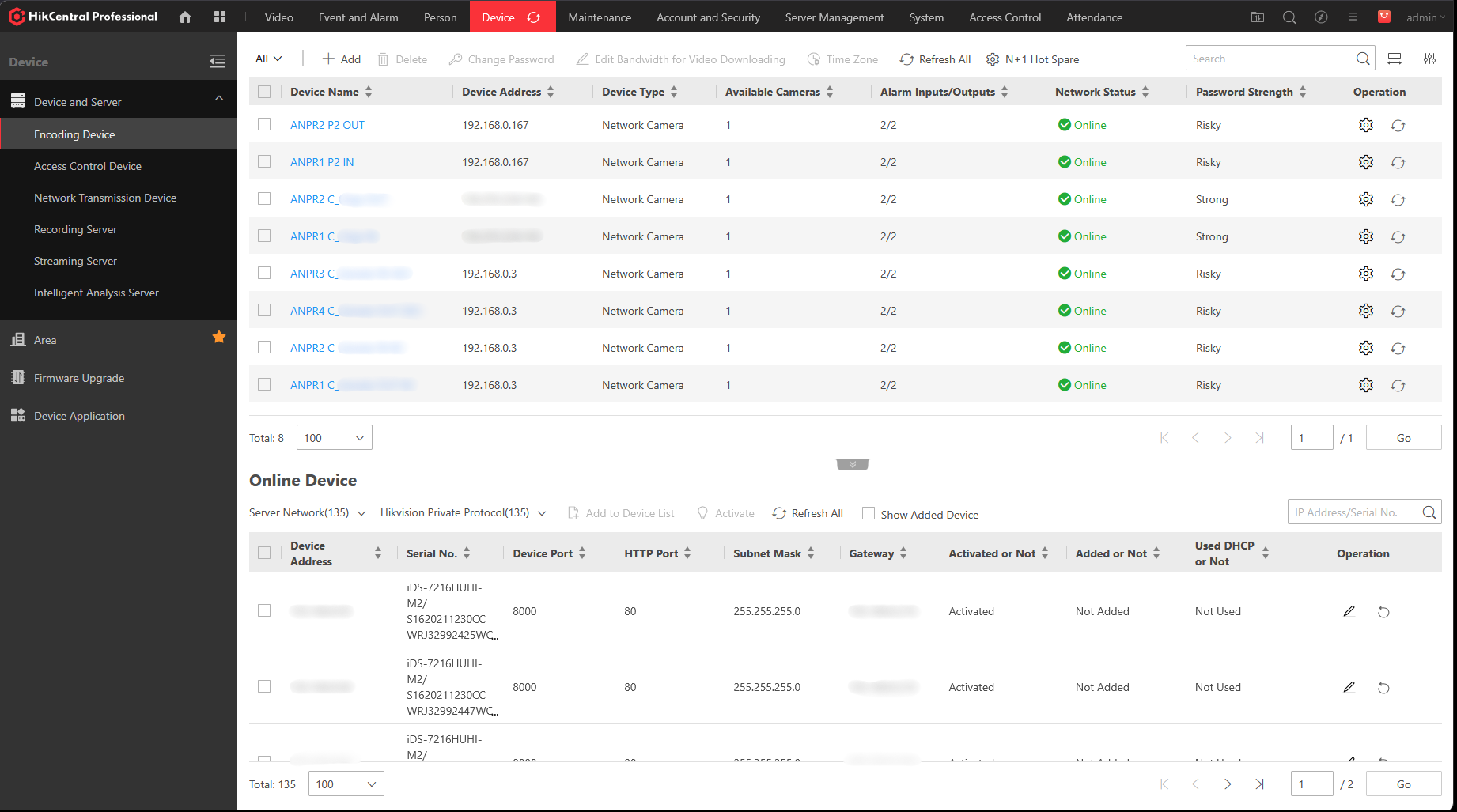This screenshot has height=812, width=1457.
Task: Open the Maintenance tab
Action: click(x=600, y=17)
